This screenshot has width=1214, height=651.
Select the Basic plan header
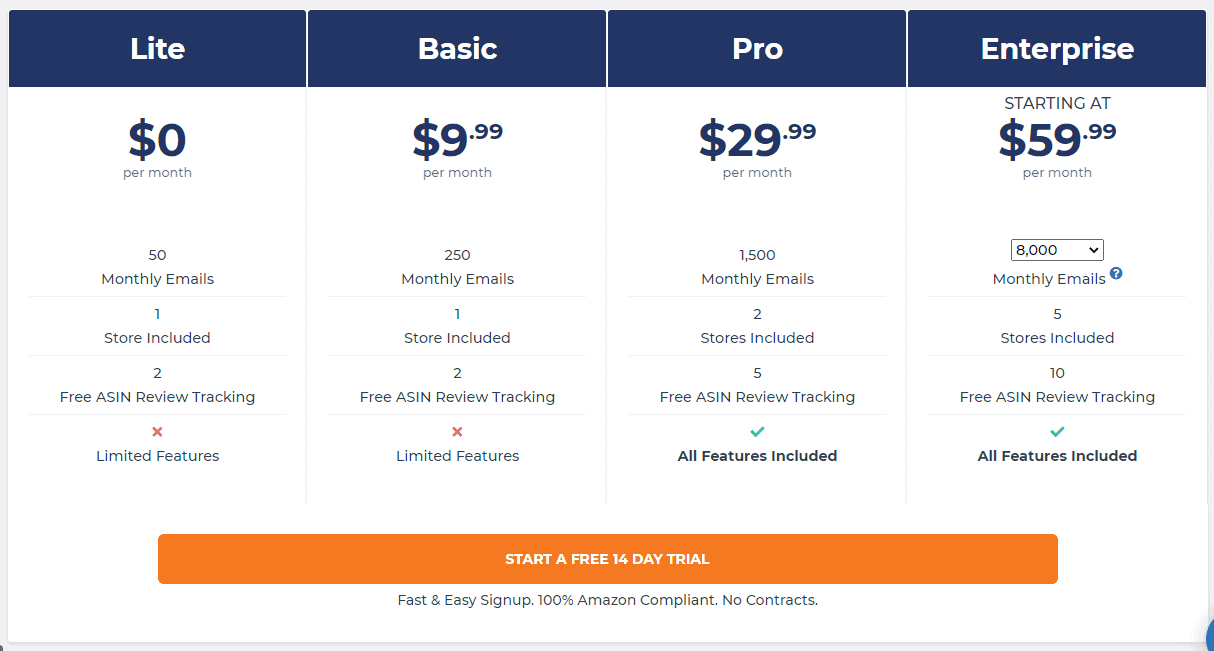click(457, 49)
